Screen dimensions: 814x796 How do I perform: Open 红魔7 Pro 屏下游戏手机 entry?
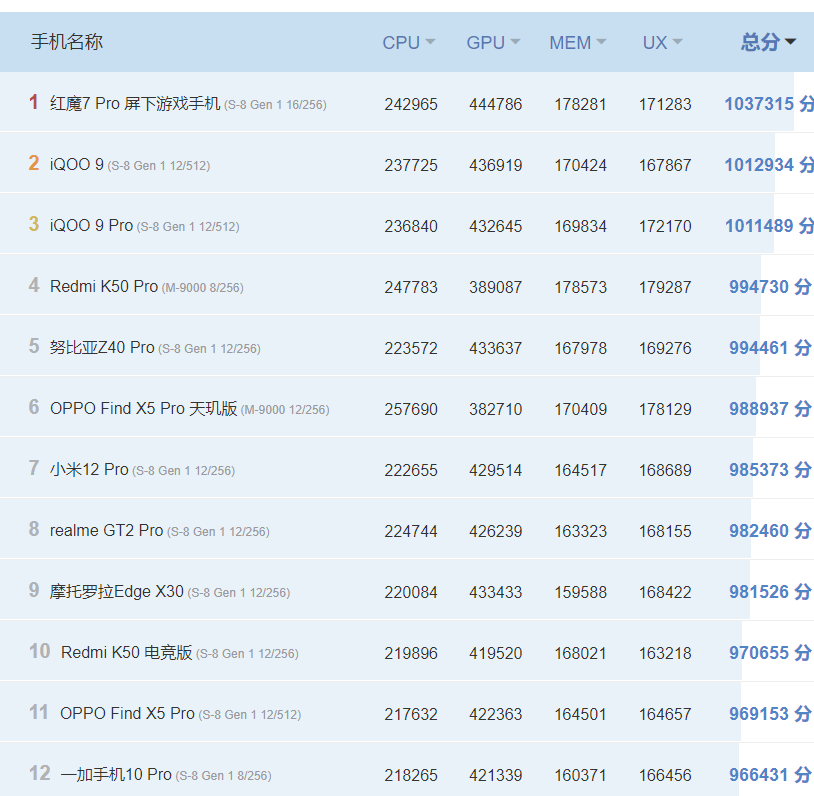pyautogui.click(x=188, y=104)
